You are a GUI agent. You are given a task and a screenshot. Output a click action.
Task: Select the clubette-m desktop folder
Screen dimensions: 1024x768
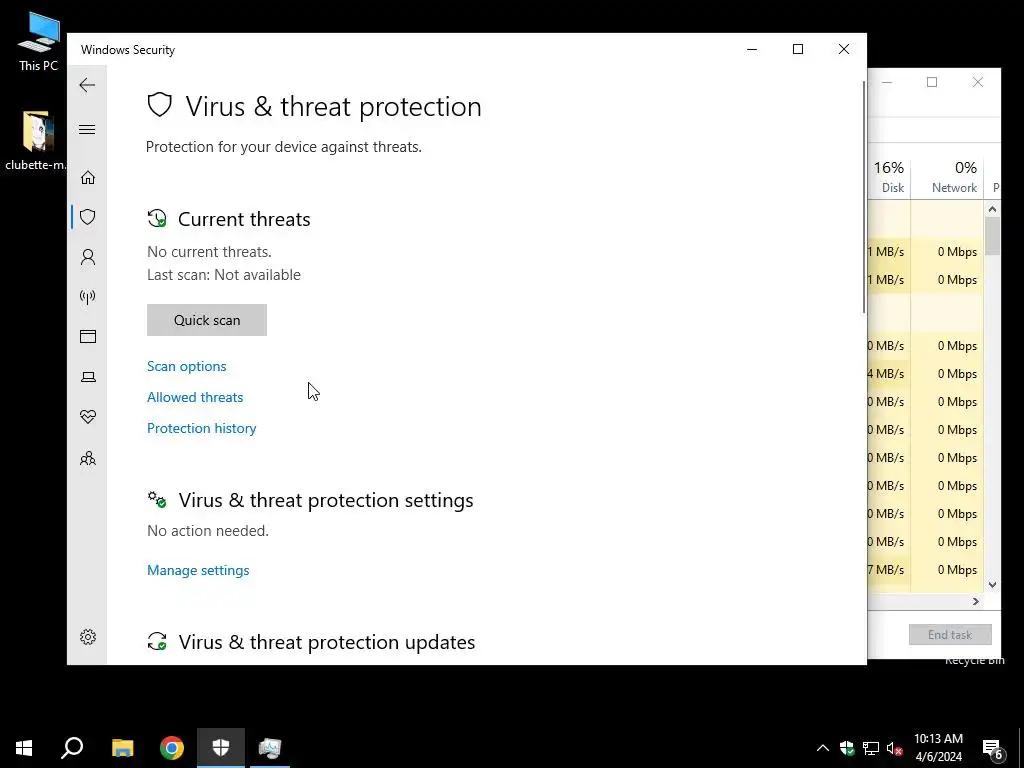click(x=37, y=140)
